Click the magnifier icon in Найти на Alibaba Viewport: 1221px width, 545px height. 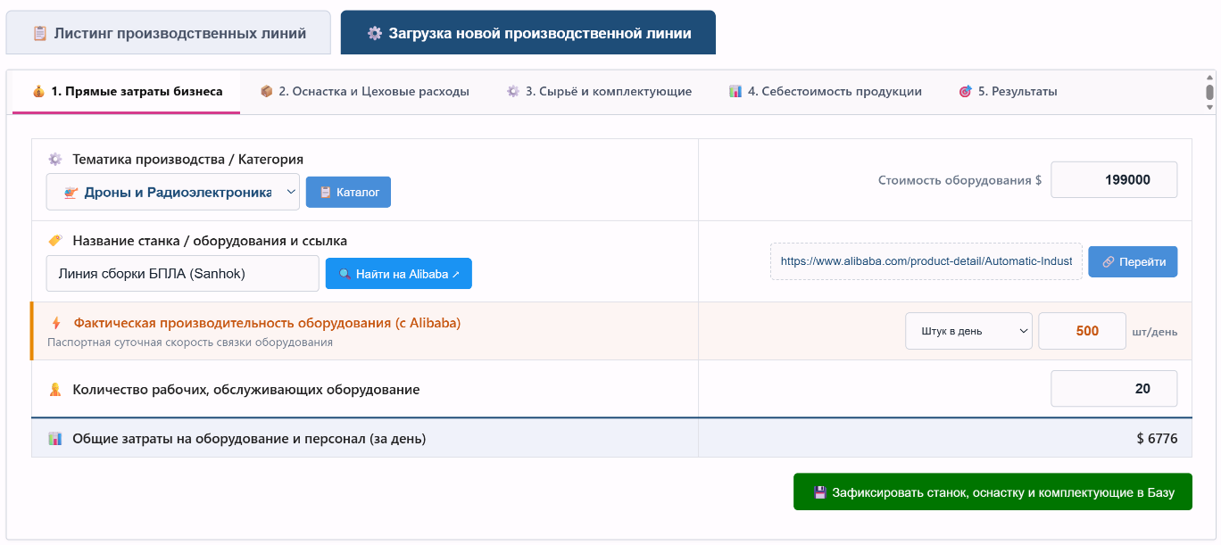[x=344, y=274]
